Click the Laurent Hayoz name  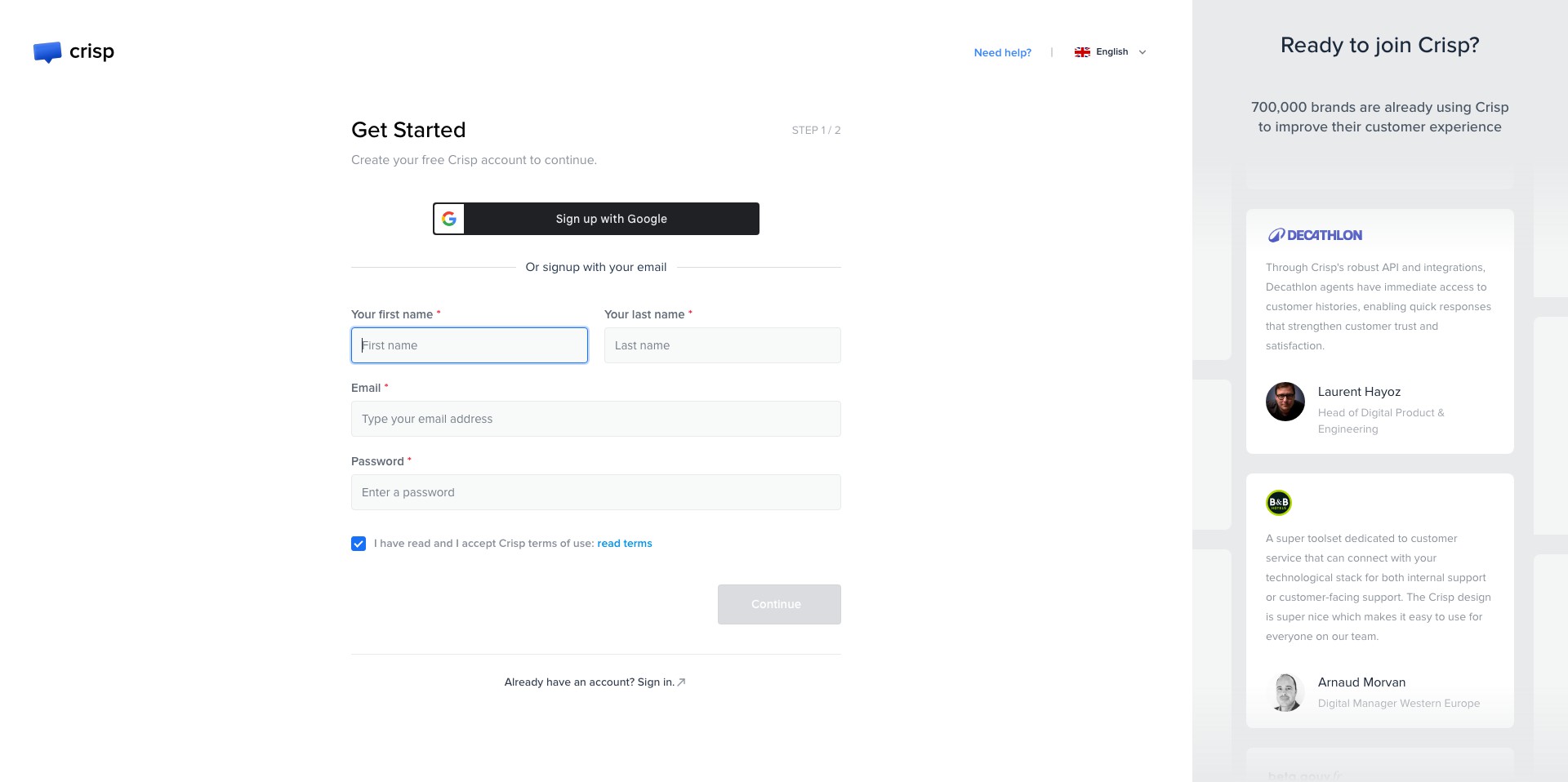(x=1359, y=392)
